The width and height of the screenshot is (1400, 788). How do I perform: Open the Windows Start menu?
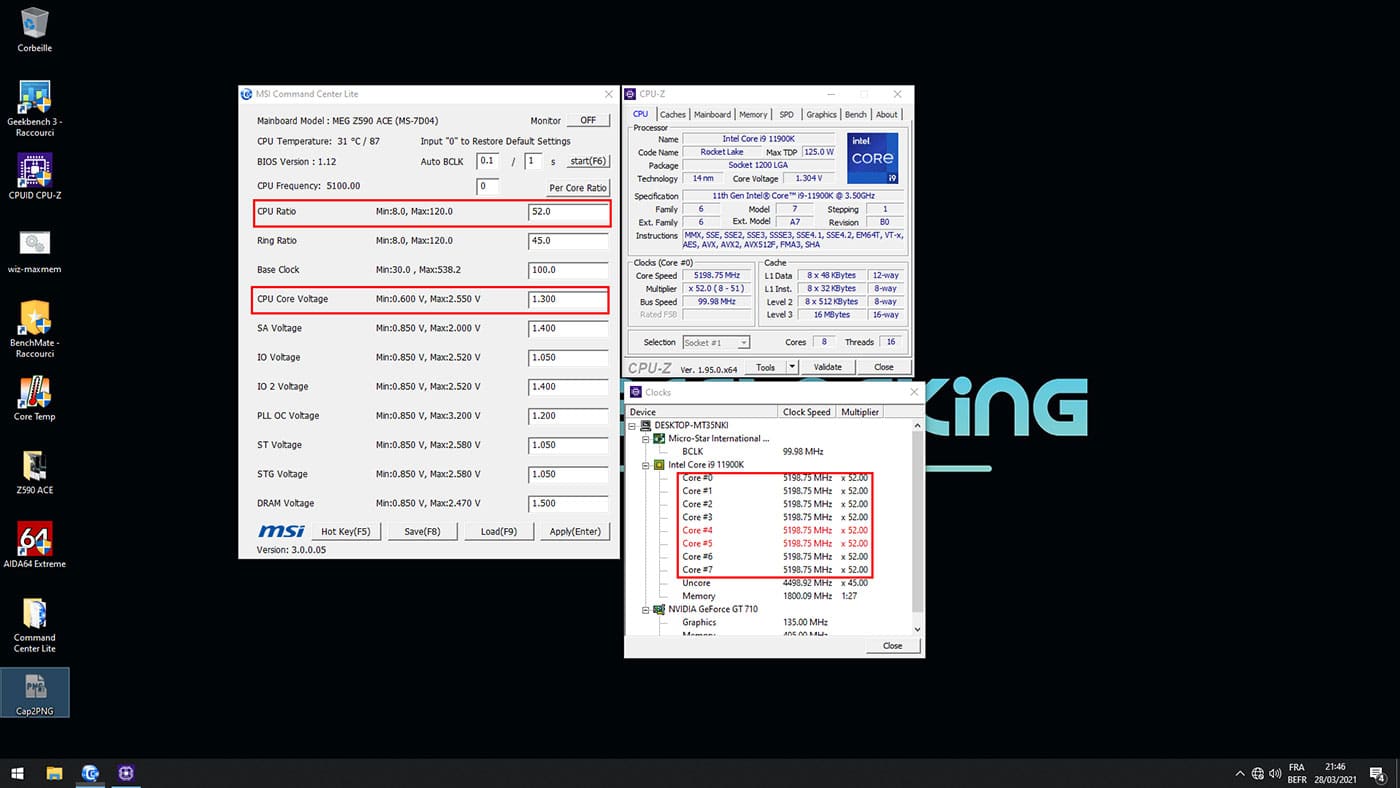(17, 773)
